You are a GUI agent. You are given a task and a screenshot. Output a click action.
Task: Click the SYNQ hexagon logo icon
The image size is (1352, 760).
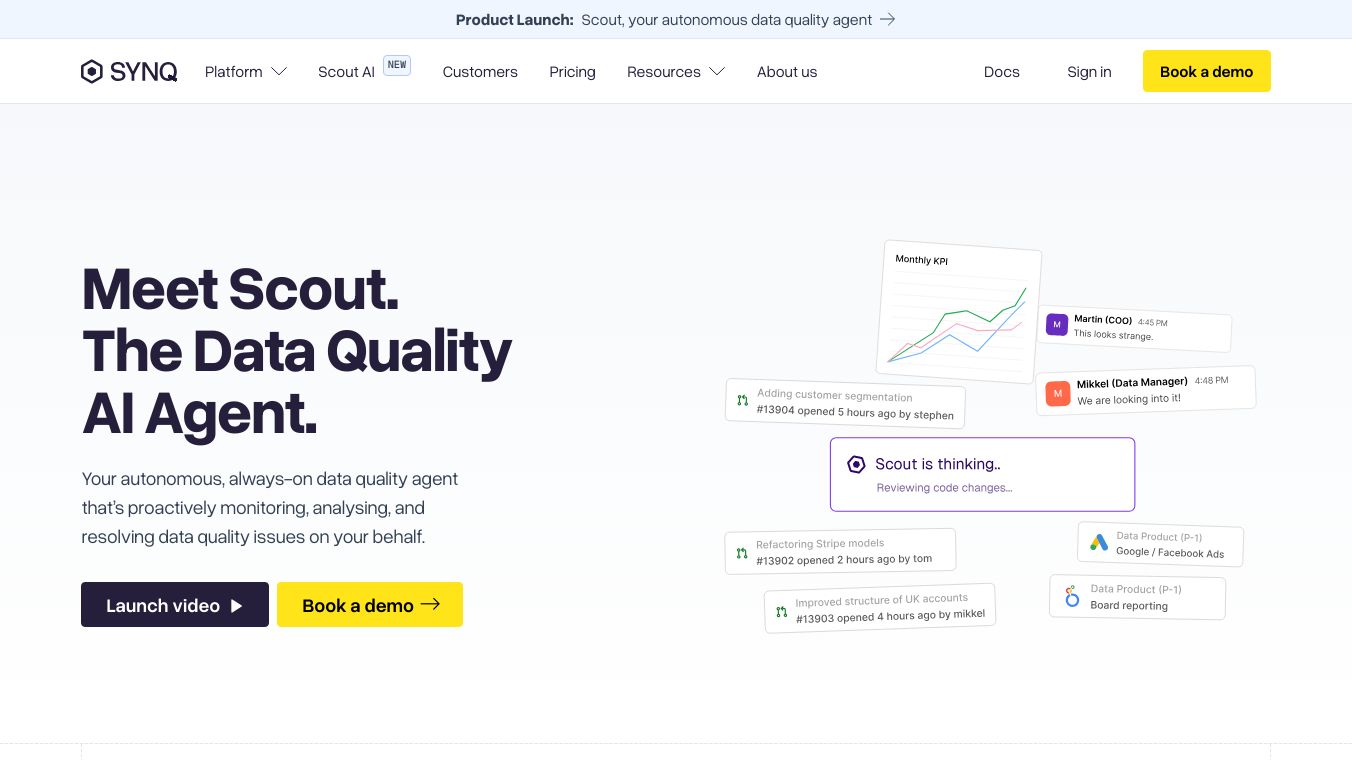(x=92, y=72)
